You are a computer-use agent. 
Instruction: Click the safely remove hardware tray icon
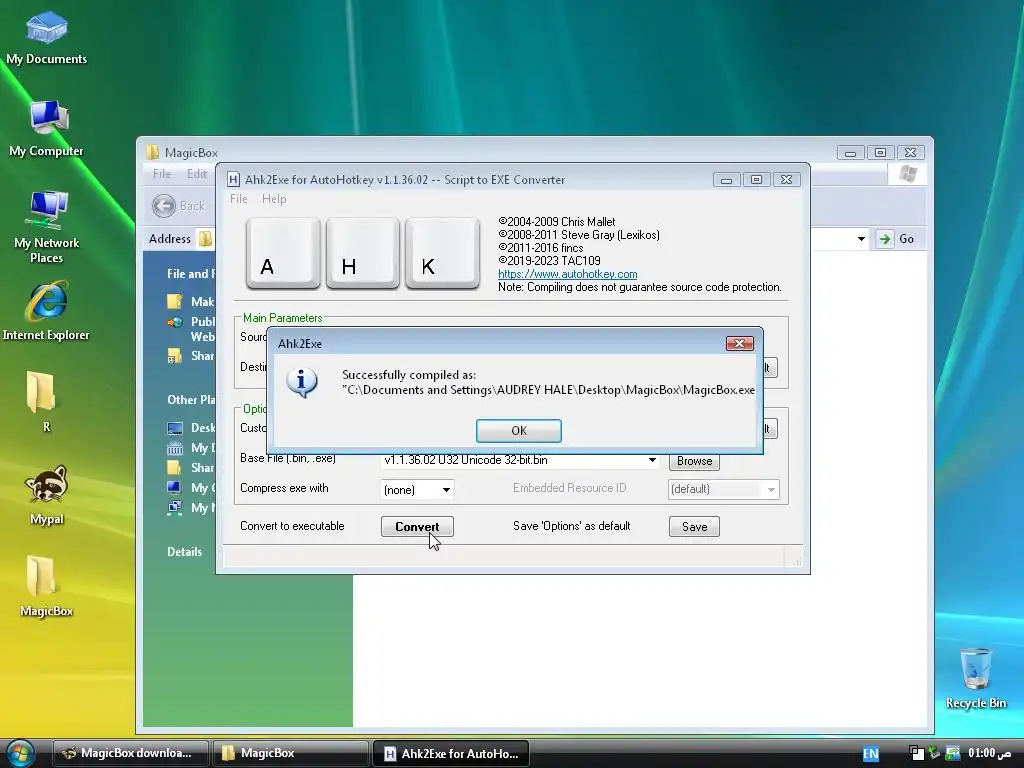[935, 753]
